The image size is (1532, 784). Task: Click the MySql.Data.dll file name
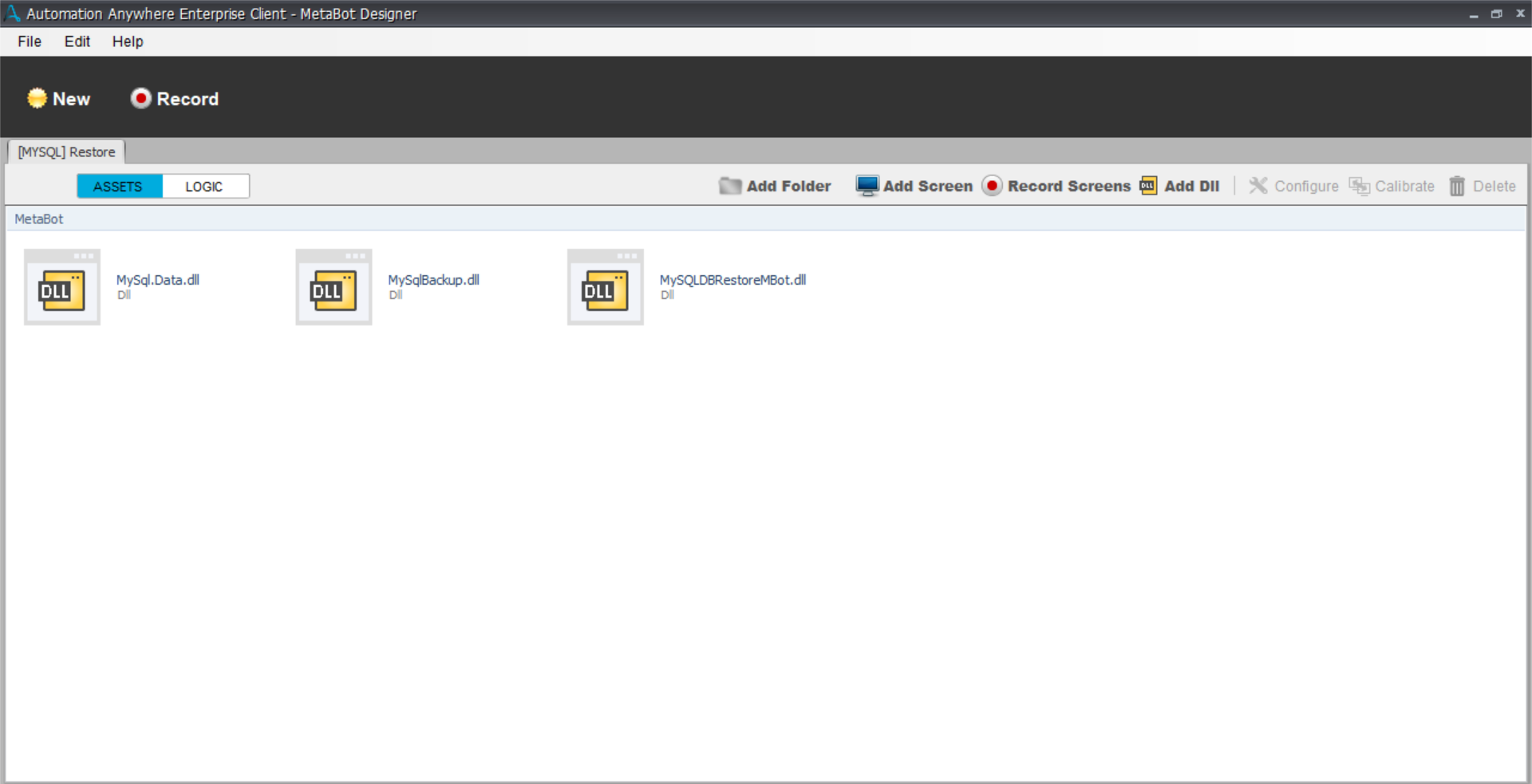[x=158, y=280]
